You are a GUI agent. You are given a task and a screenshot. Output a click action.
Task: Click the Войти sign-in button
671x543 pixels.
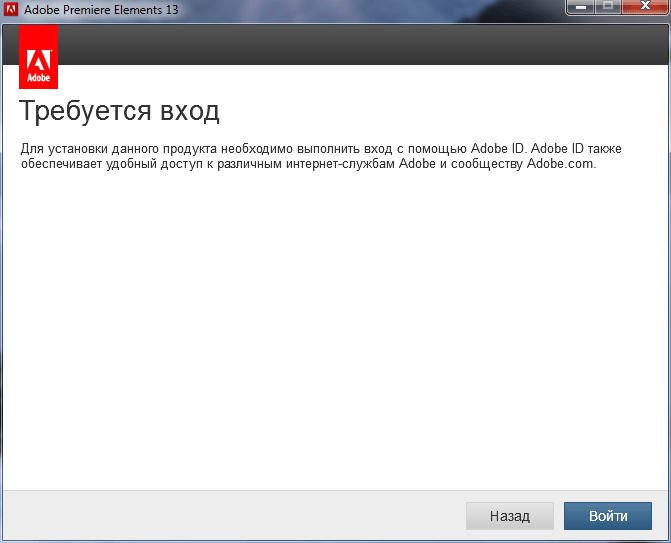(x=608, y=516)
